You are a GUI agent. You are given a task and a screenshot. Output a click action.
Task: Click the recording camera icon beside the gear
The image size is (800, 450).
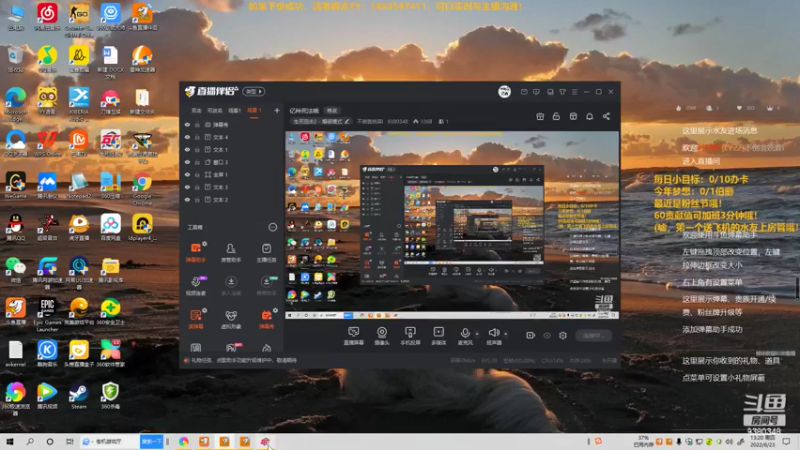531,335
